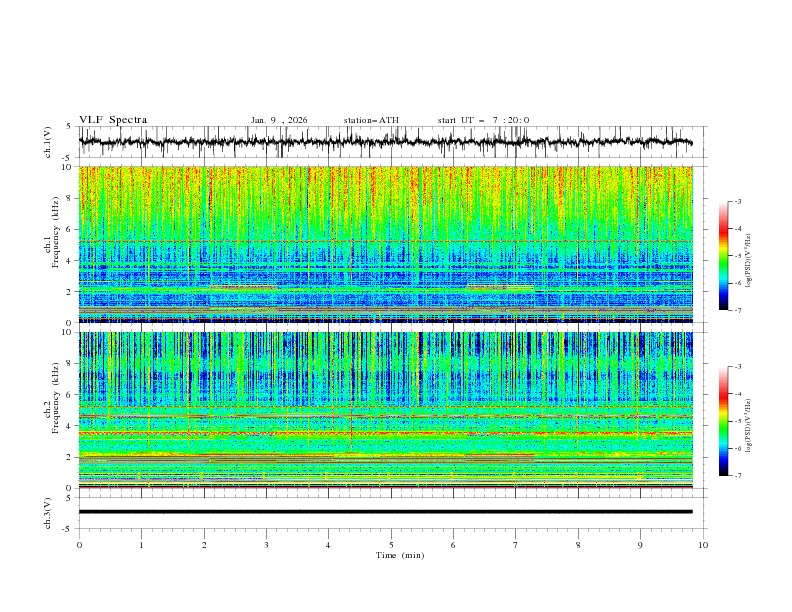792x612 pixels.
Task: Click the ch.2 color bar "log(PSD)(V²/Hz)" label
Action: [x=749, y=426]
